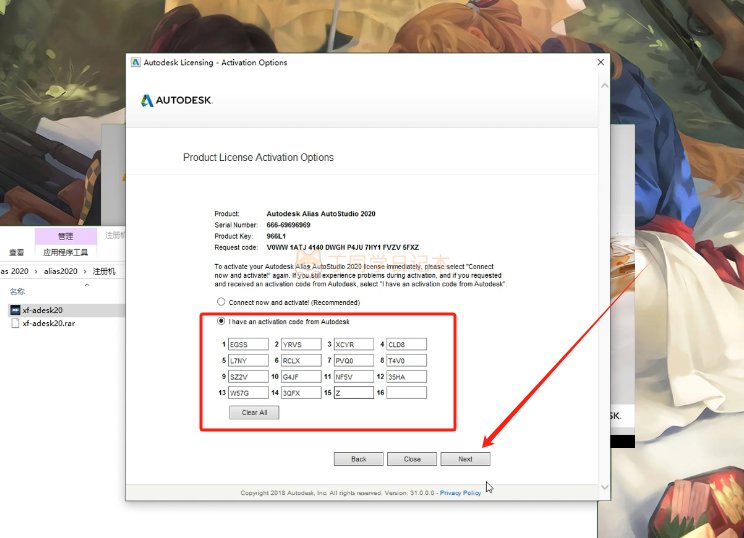The width and height of the screenshot is (744, 538).
Task: Click the Autodesk Licensing title bar icon
Action: coord(136,62)
